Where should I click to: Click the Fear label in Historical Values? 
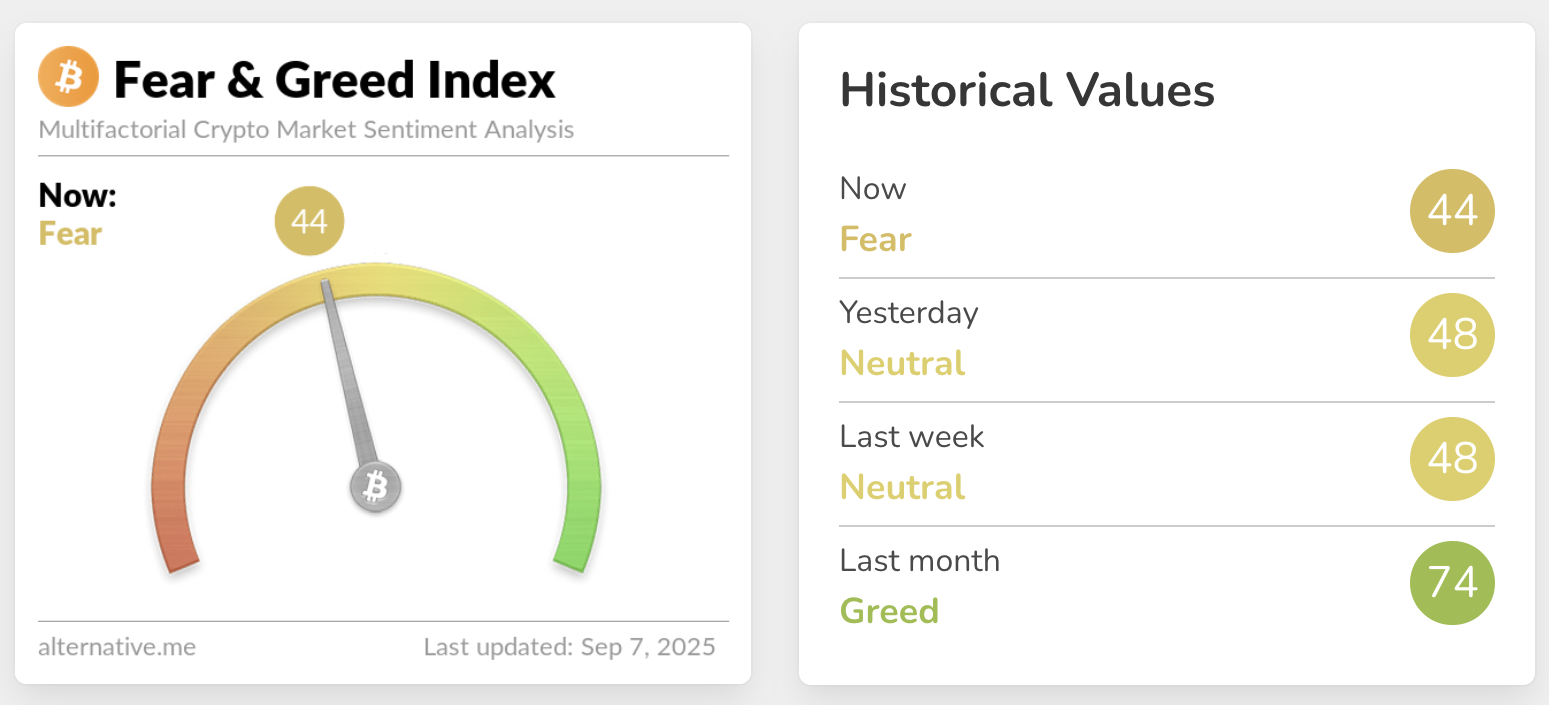coord(875,239)
